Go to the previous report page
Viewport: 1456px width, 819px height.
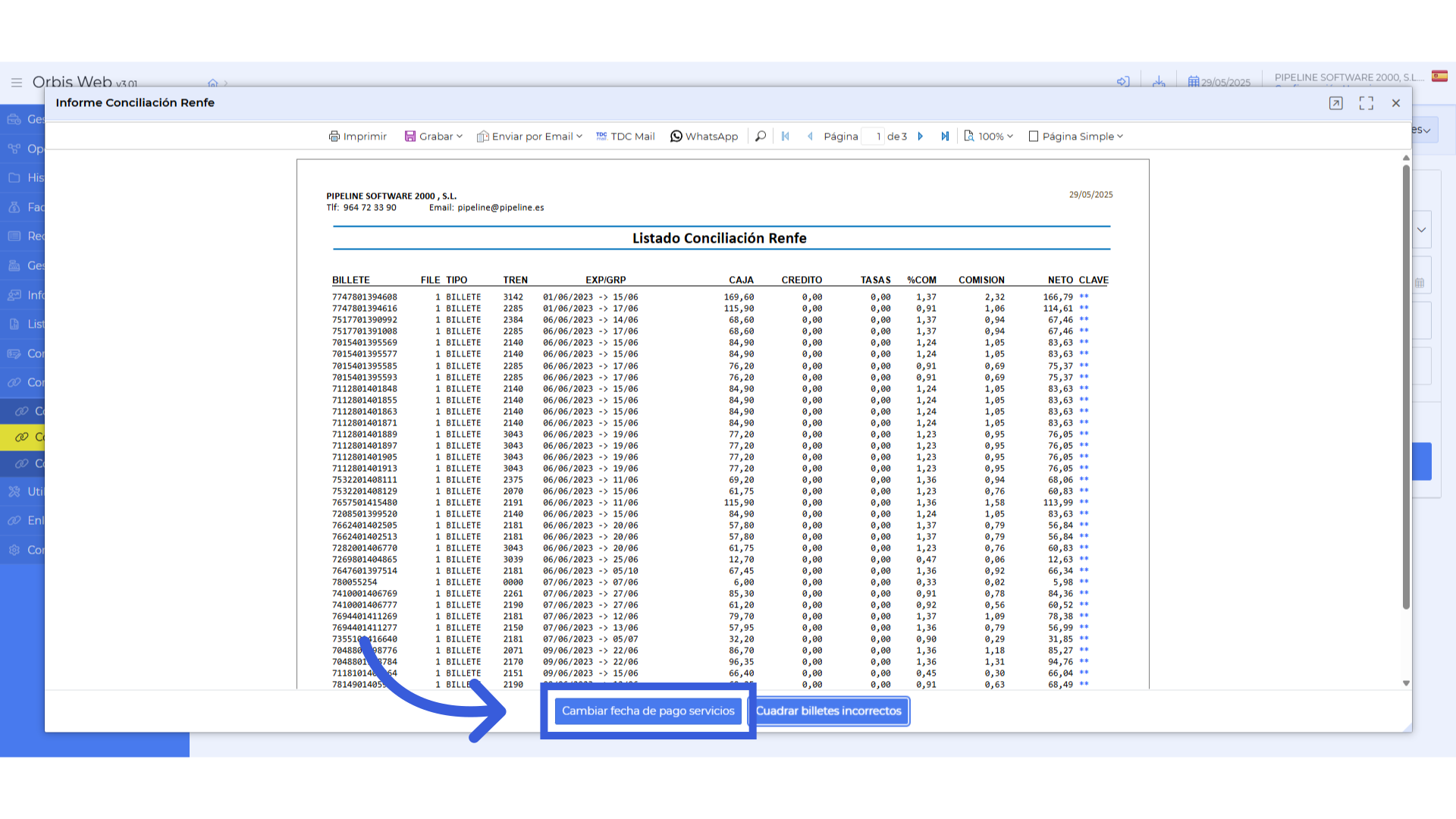point(810,136)
